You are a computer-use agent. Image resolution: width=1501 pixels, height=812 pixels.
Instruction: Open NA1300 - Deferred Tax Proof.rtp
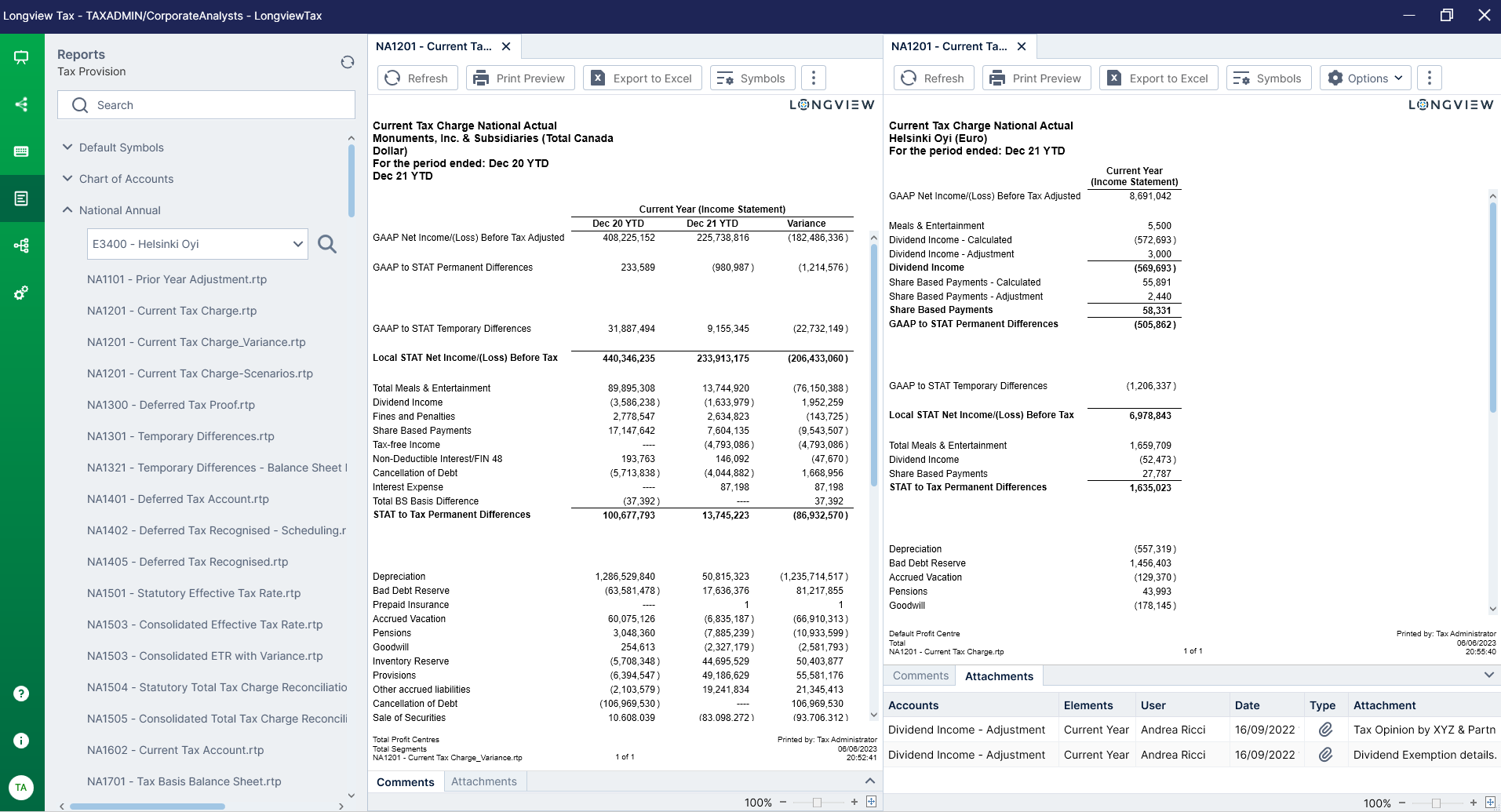tap(171, 405)
